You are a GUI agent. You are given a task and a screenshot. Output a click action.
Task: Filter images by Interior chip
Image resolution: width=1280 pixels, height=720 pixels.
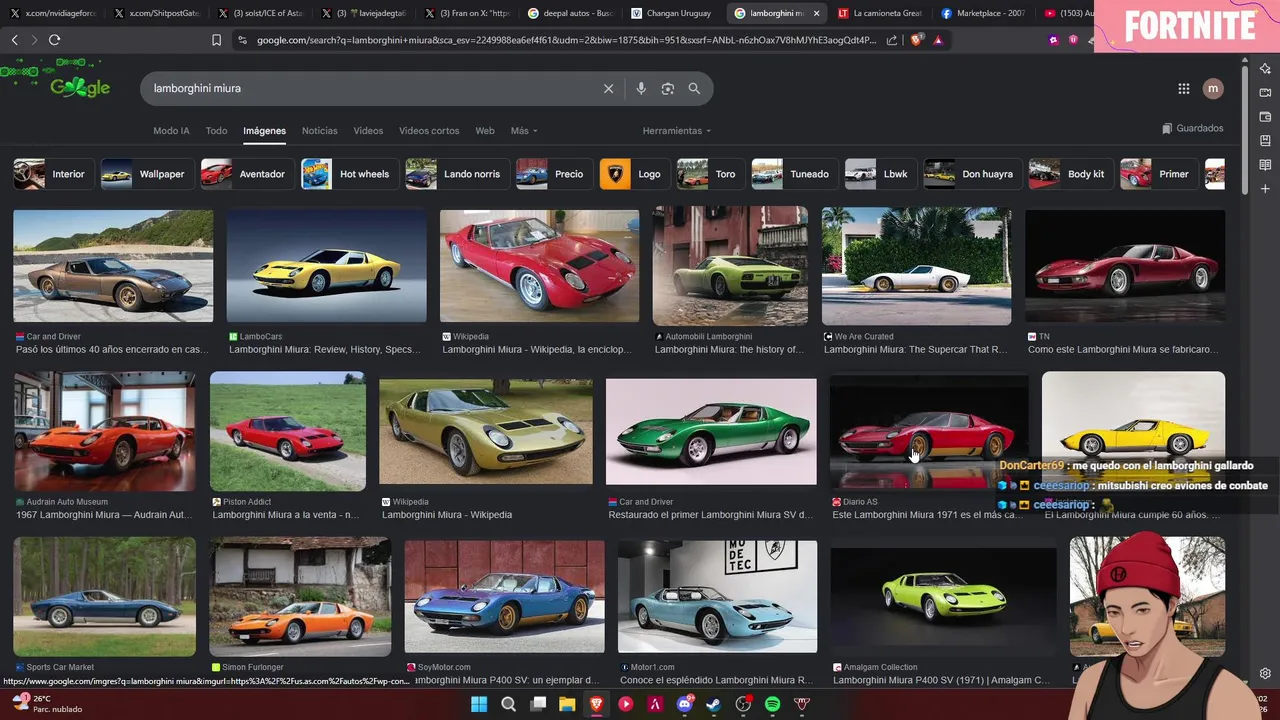pos(52,174)
